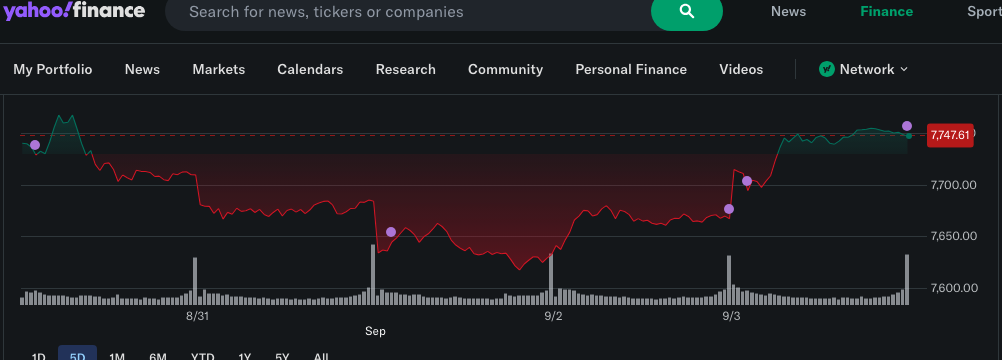
Task: Open the Community menu
Action: click(x=505, y=69)
